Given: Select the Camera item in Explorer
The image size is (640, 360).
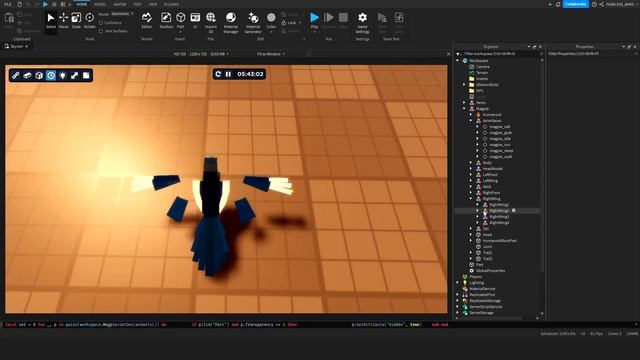Looking at the screenshot, I should click(482, 67).
